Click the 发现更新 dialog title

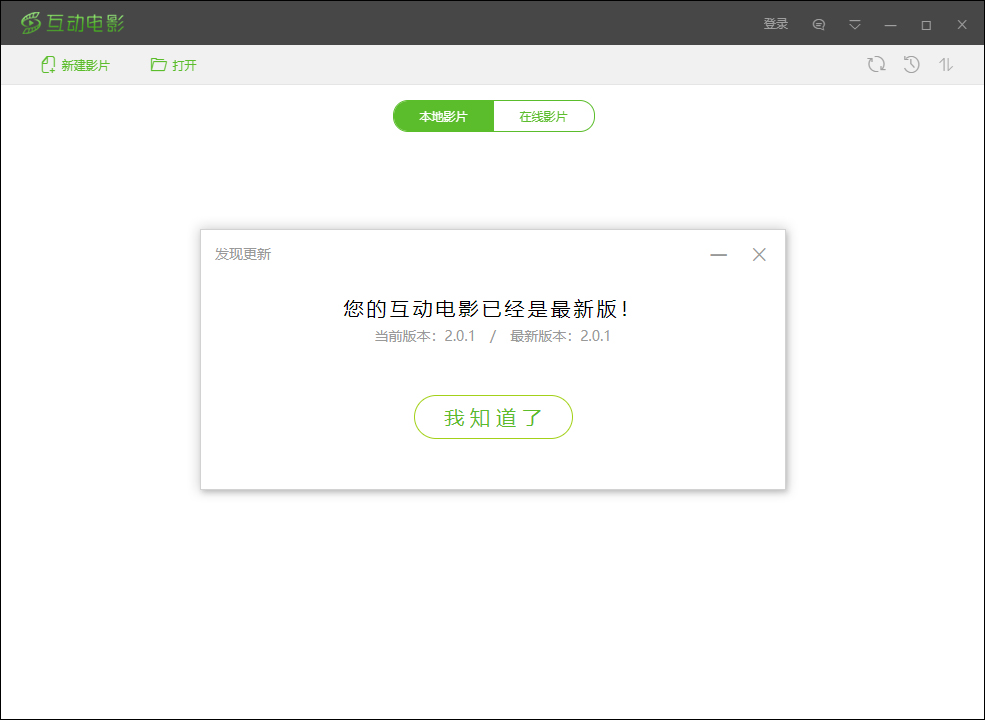tap(243, 254)
